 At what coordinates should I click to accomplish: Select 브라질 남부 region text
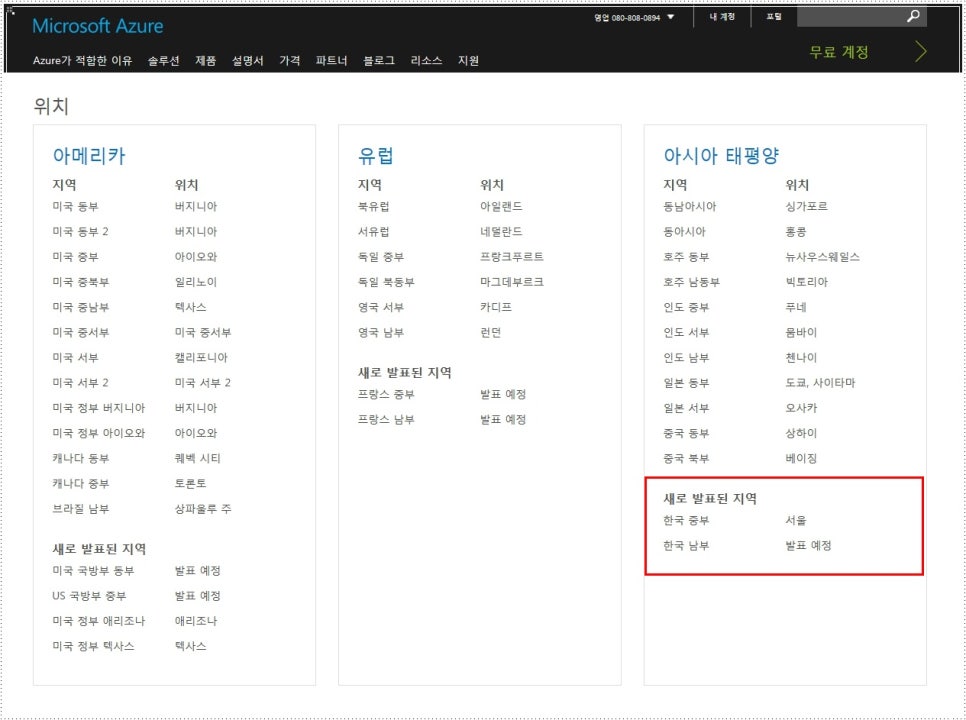(x=81, y=509)
